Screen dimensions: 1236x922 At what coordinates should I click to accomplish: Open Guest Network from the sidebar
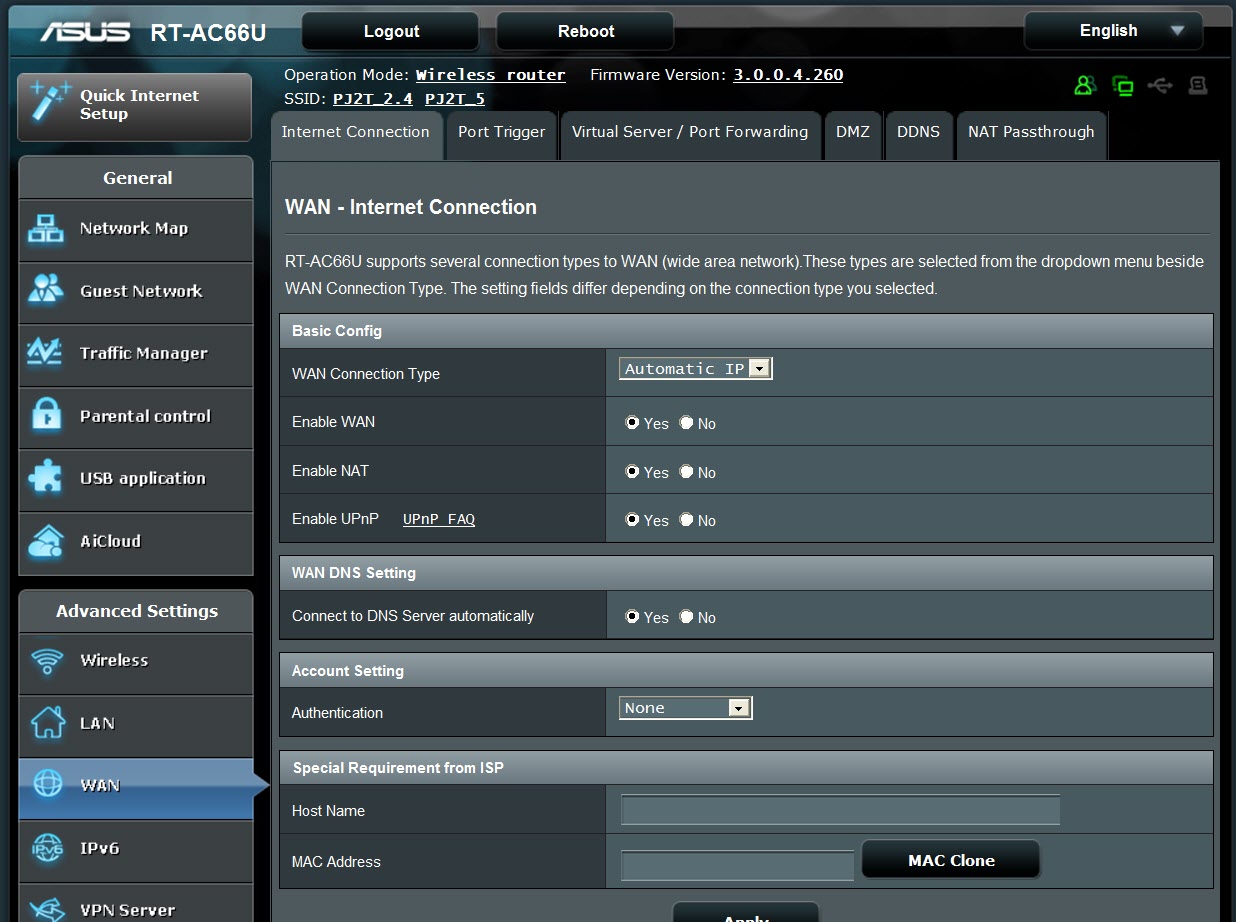(135, 292)
